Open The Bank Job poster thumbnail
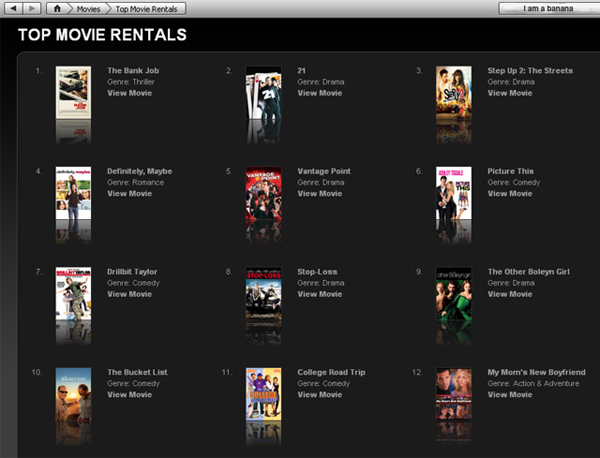600x458 pixels. click(x=73, y=92)
